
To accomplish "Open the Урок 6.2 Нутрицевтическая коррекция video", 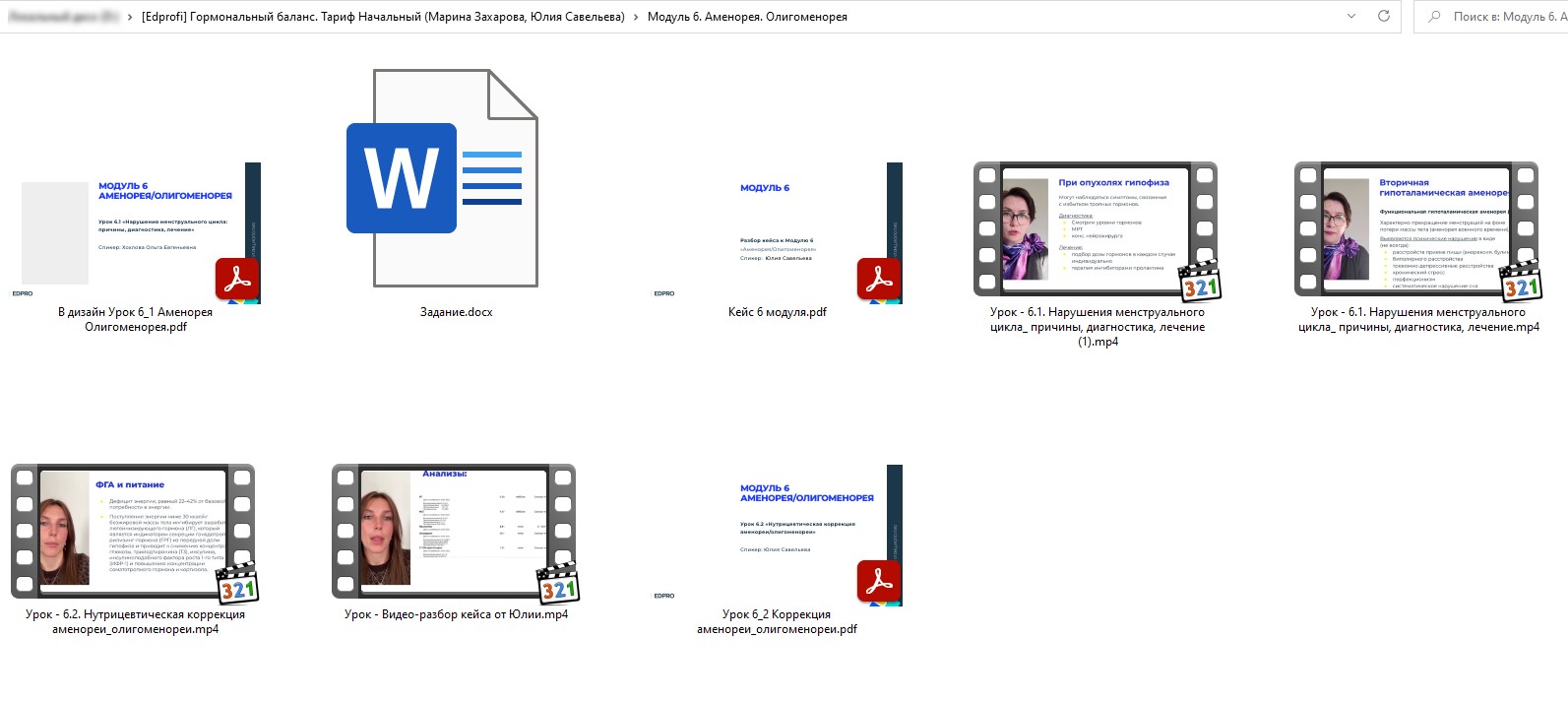I will click(x=133, y=532).
